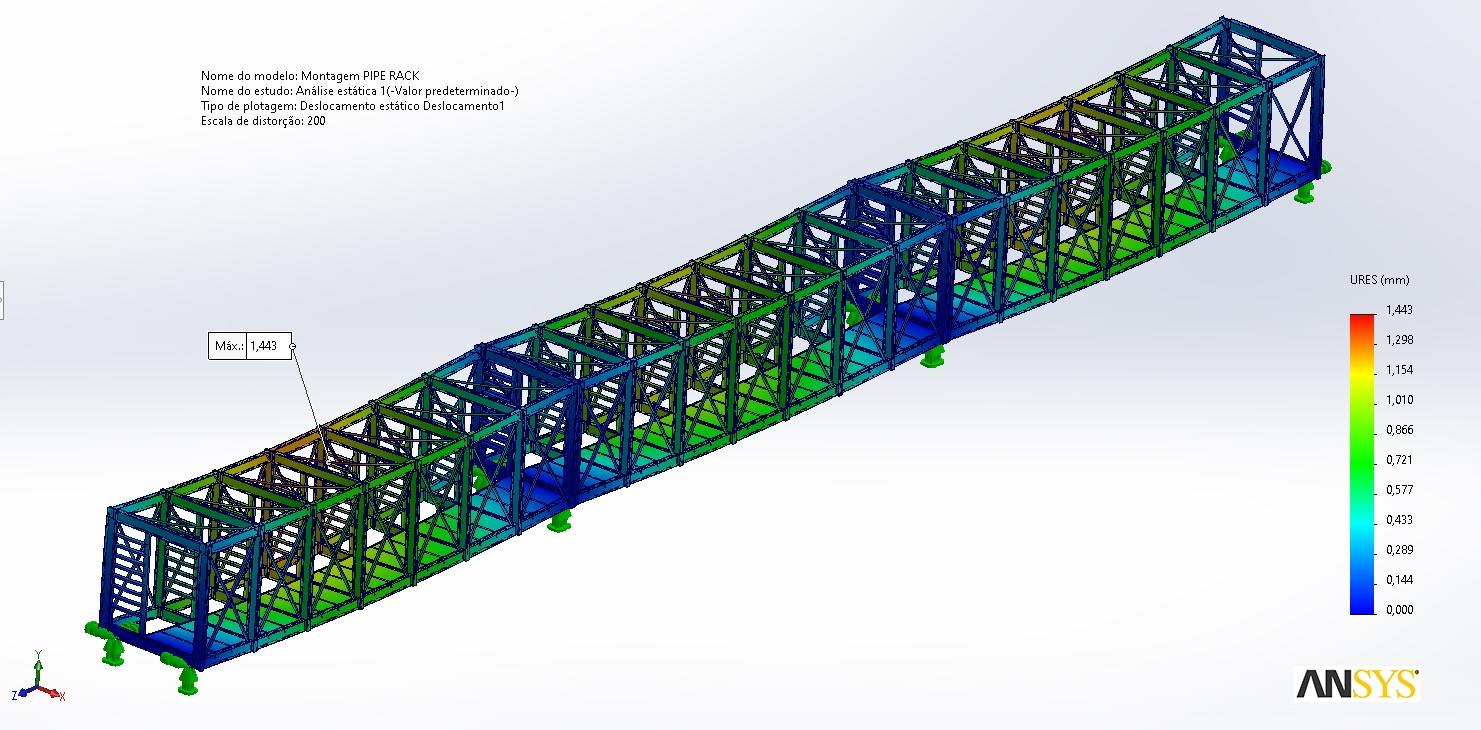
Task: Click legend value 0,433
Action: click(1399, 520)
